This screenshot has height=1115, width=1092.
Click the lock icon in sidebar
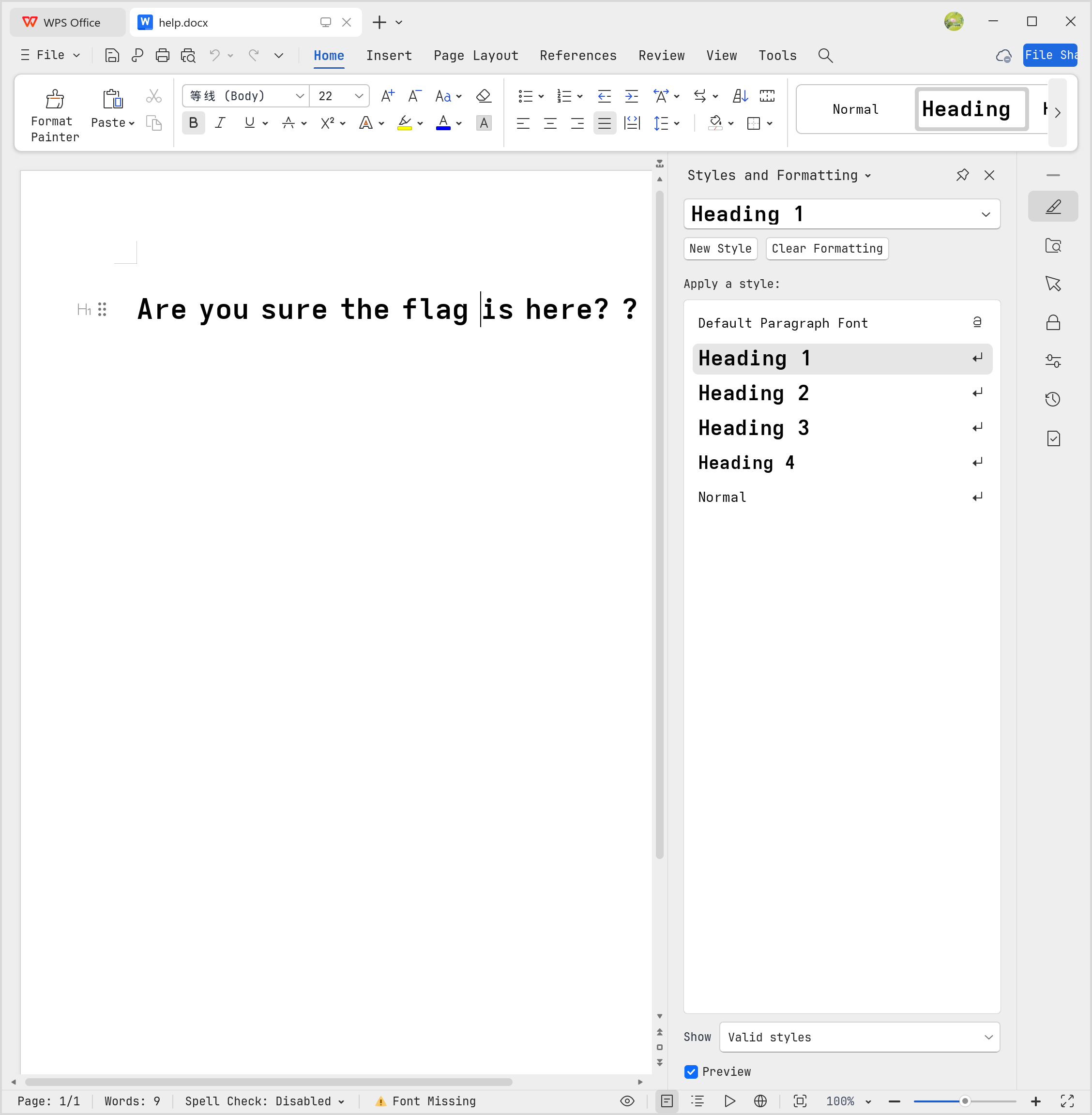(x=1052, y=323)
